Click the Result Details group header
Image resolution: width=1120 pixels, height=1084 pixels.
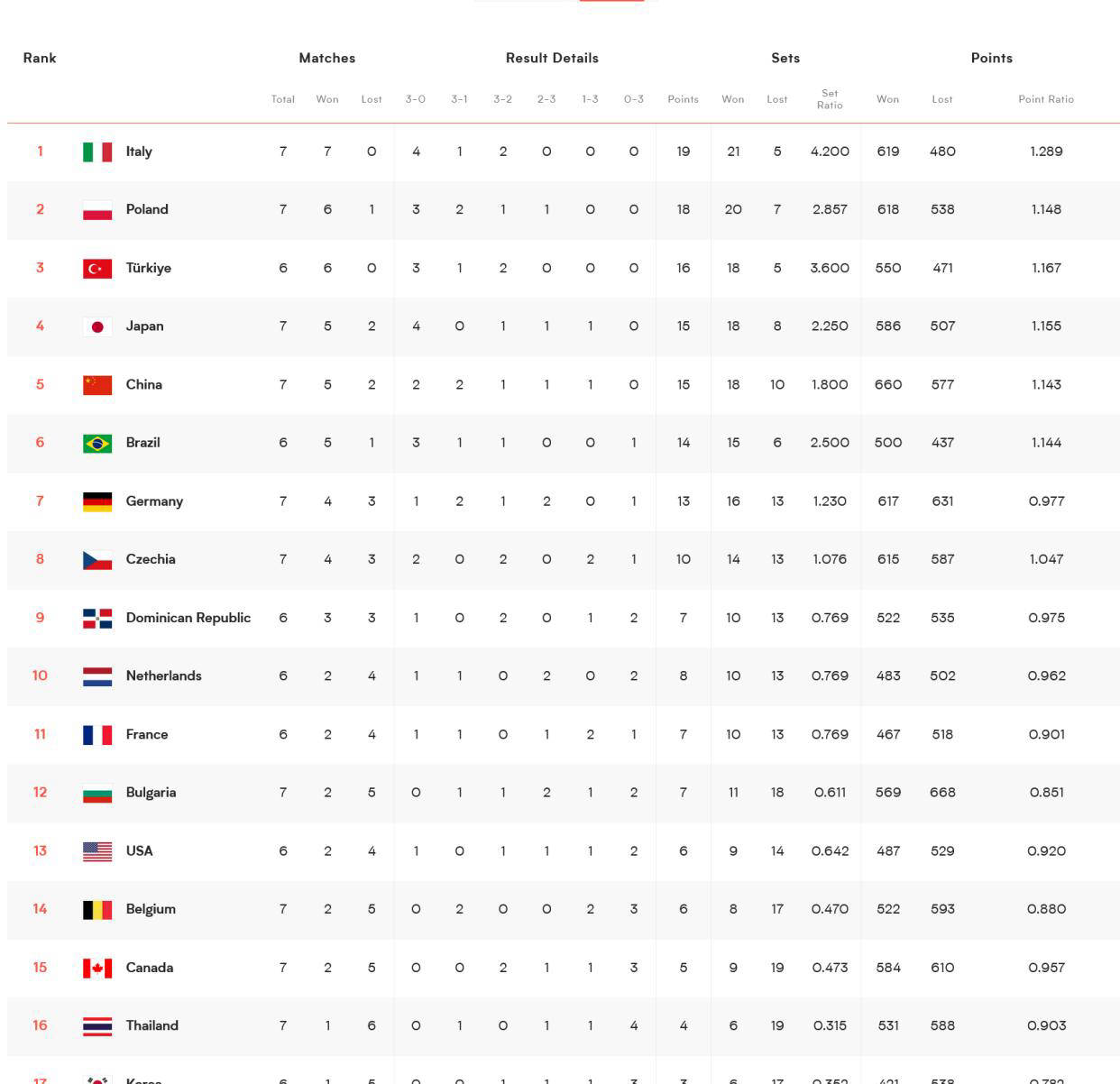point(552,58)
